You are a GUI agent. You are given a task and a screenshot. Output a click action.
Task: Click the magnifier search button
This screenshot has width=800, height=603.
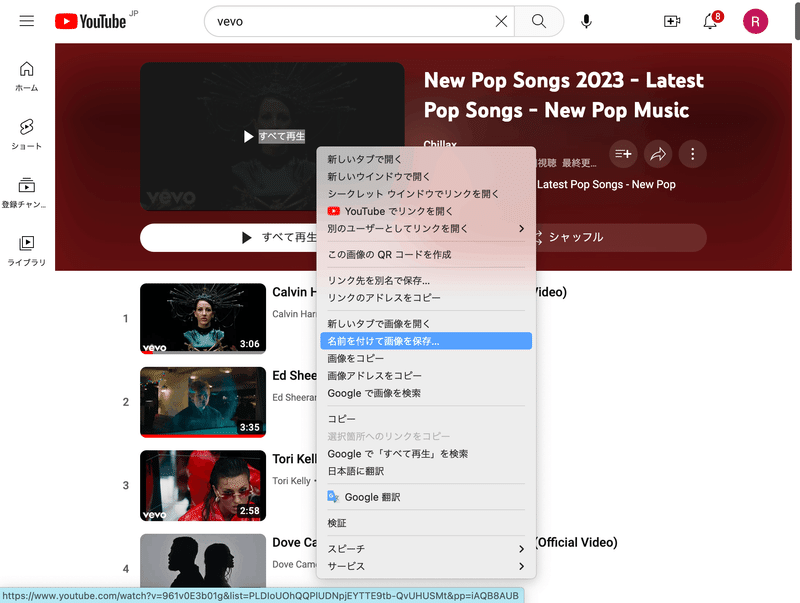tap(539, 21)
